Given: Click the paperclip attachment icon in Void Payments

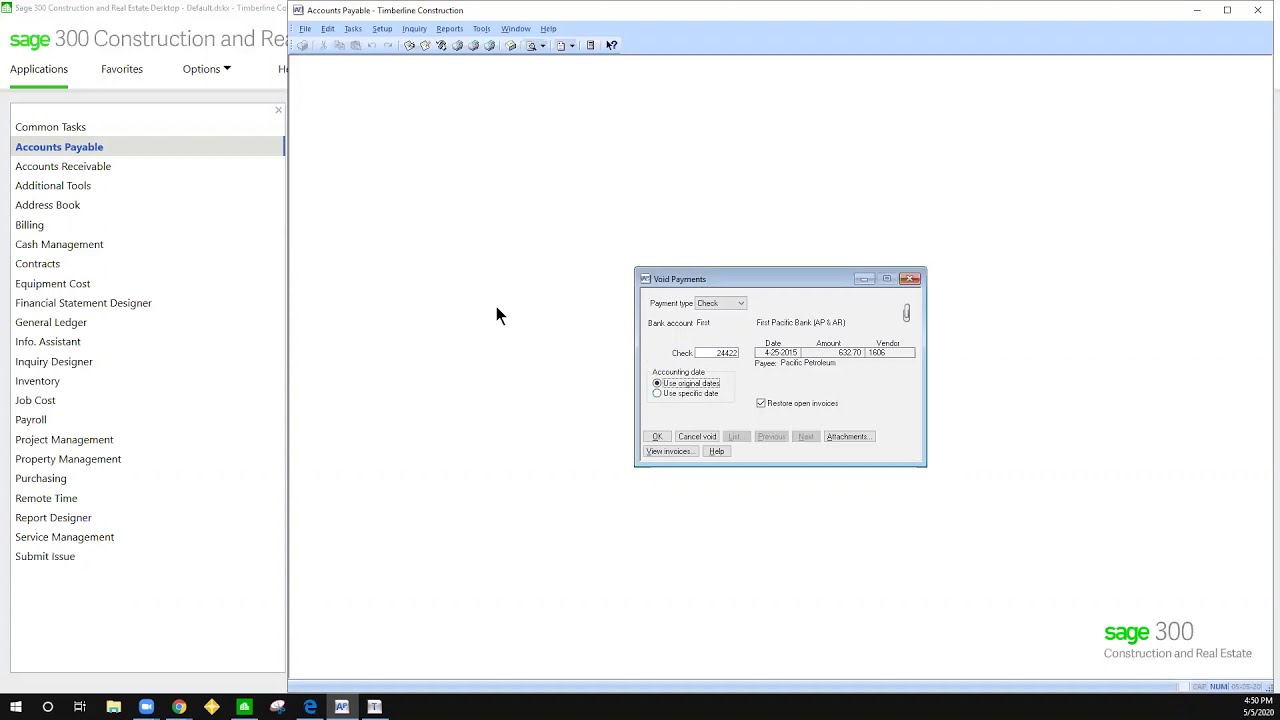Looking at the screenshot, I should tap(906, 314).
